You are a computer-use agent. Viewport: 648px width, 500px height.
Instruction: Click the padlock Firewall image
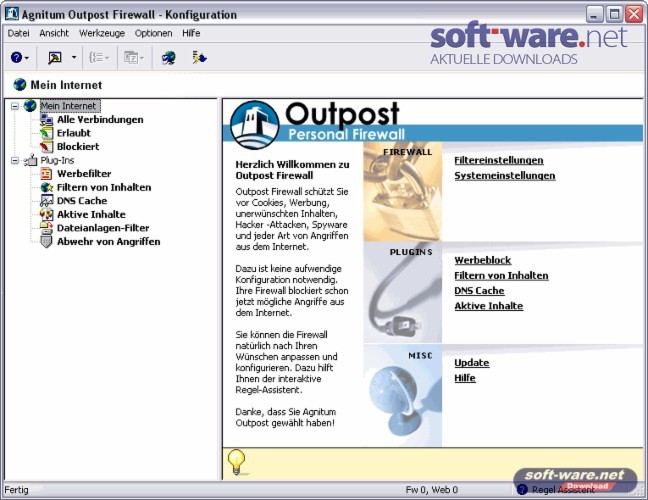click(x=403, y=192)
